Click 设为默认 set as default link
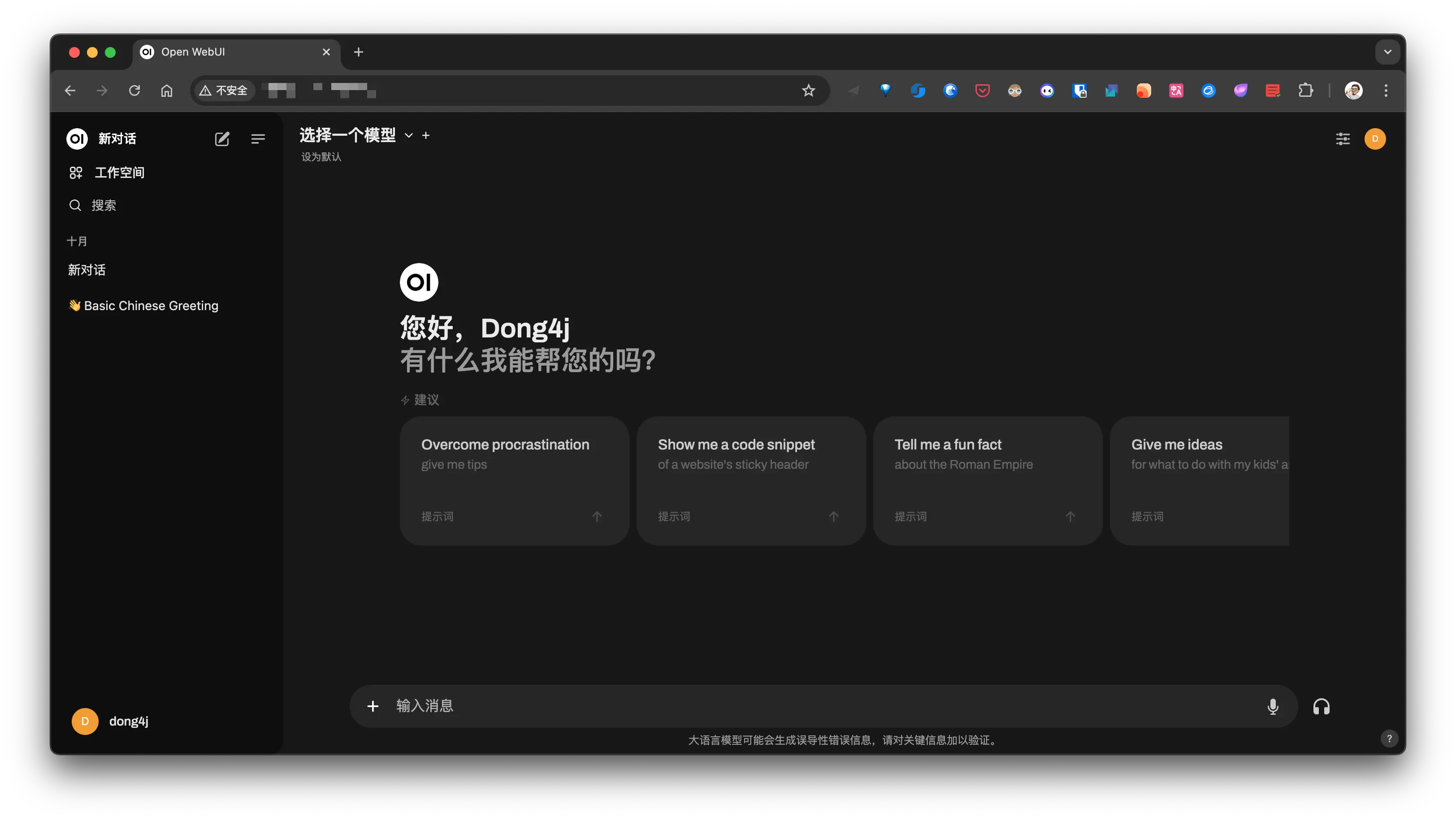 point(321,156)
